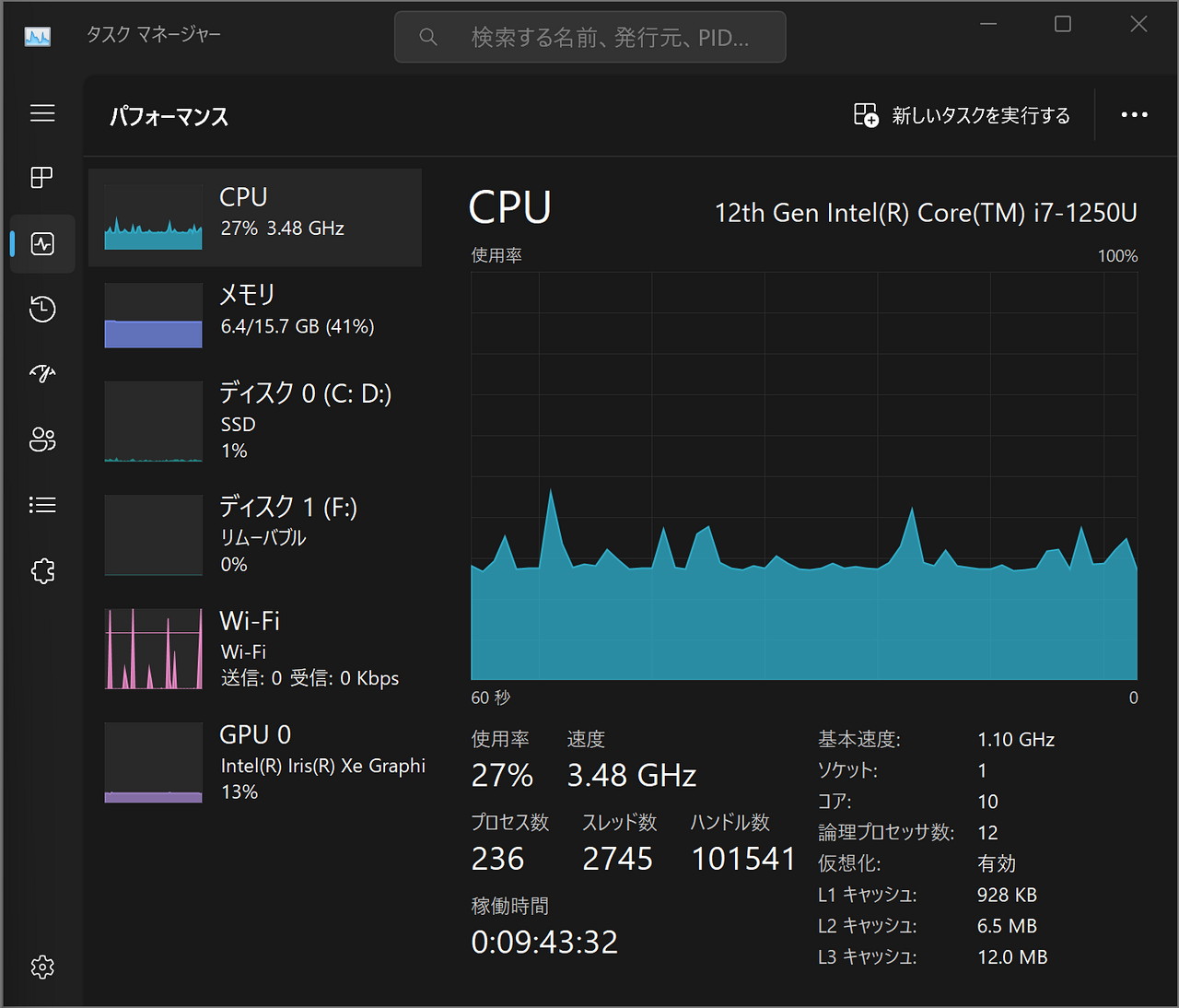Click the memory usage bar graph

coord(153,316)
